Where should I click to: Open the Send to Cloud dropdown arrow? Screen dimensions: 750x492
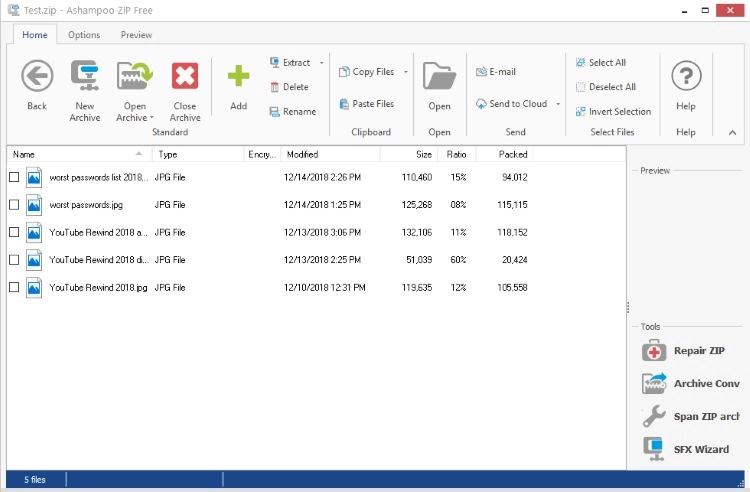[558, 104]
